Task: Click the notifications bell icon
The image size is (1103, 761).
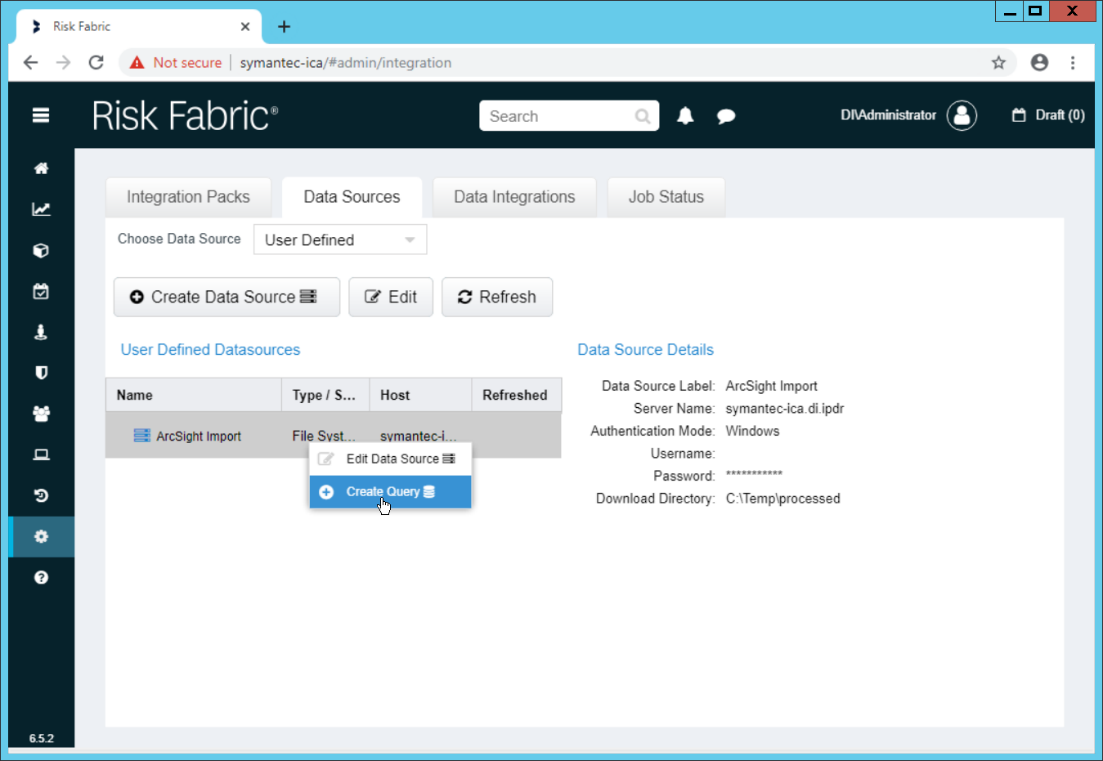Action: pyautogui.click(x=685, y=116)
